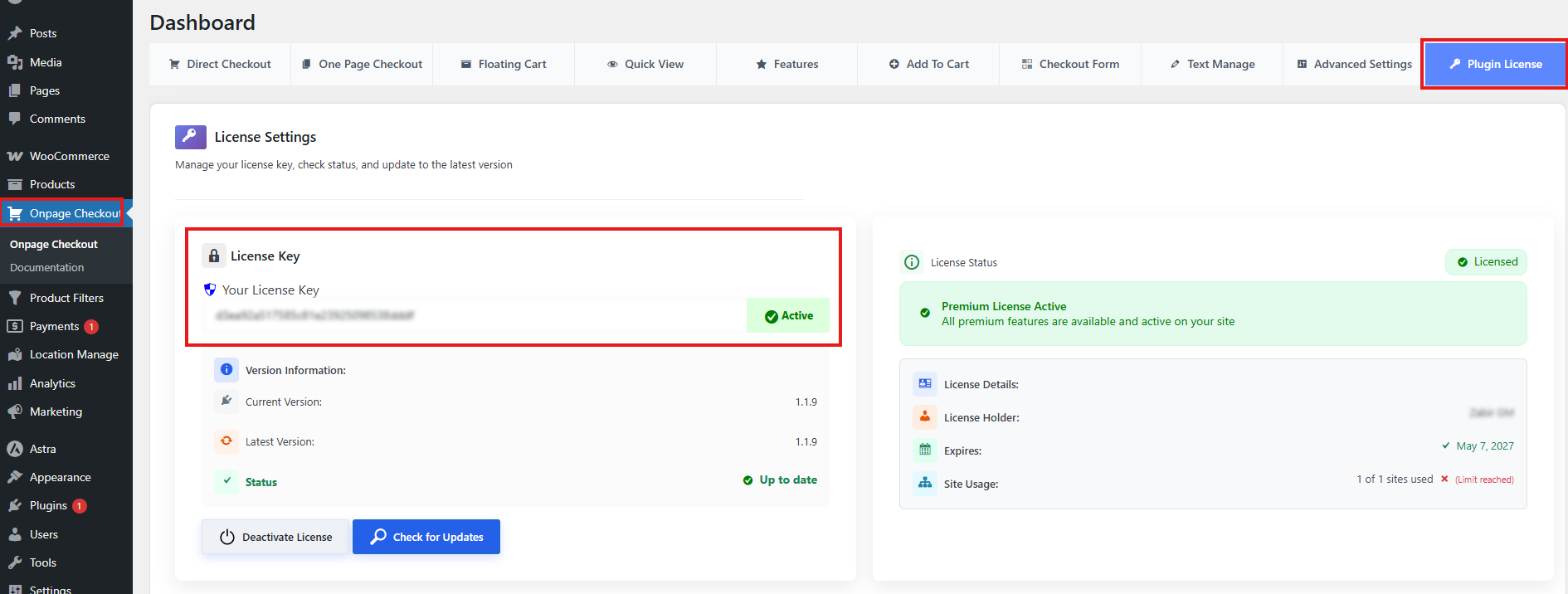
Task: Open the Text Manage tab
Action: pyautogui.click(x=1212, y=64)
